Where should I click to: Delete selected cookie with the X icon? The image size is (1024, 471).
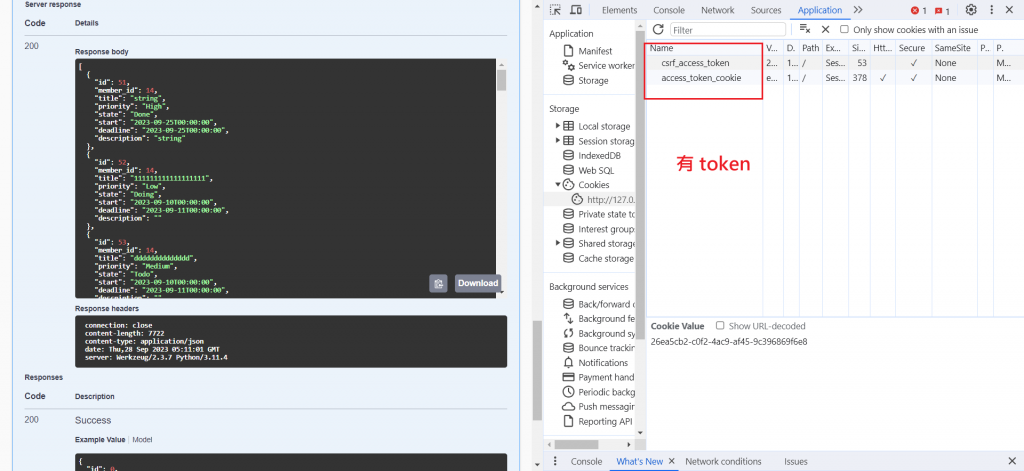point(825,29)
